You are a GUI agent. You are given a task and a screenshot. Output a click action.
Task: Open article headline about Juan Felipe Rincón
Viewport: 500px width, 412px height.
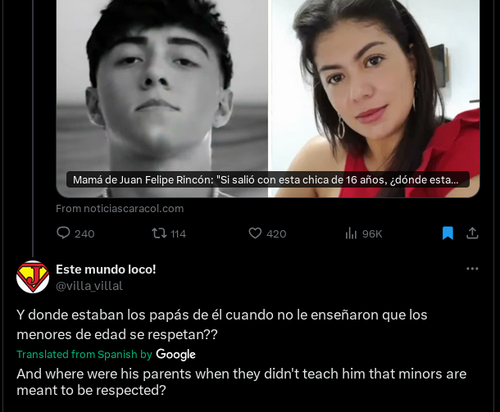266,180
